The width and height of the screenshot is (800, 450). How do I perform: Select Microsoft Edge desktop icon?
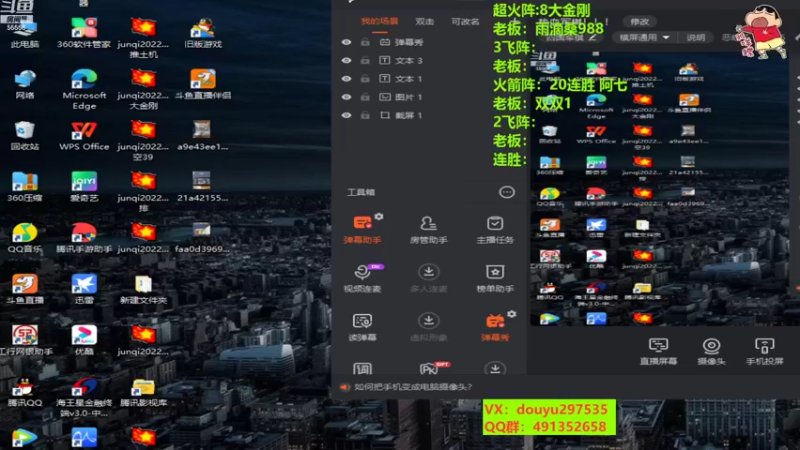84,90
